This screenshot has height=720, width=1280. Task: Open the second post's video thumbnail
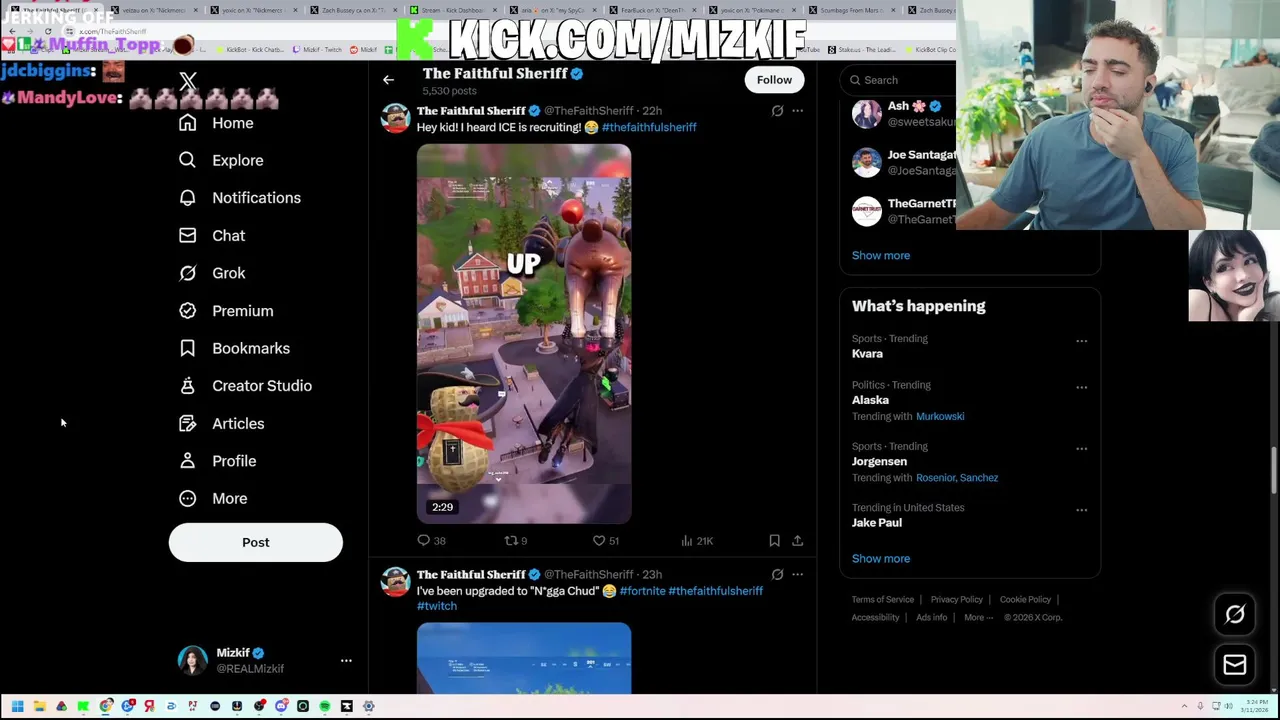pos(524,658)
